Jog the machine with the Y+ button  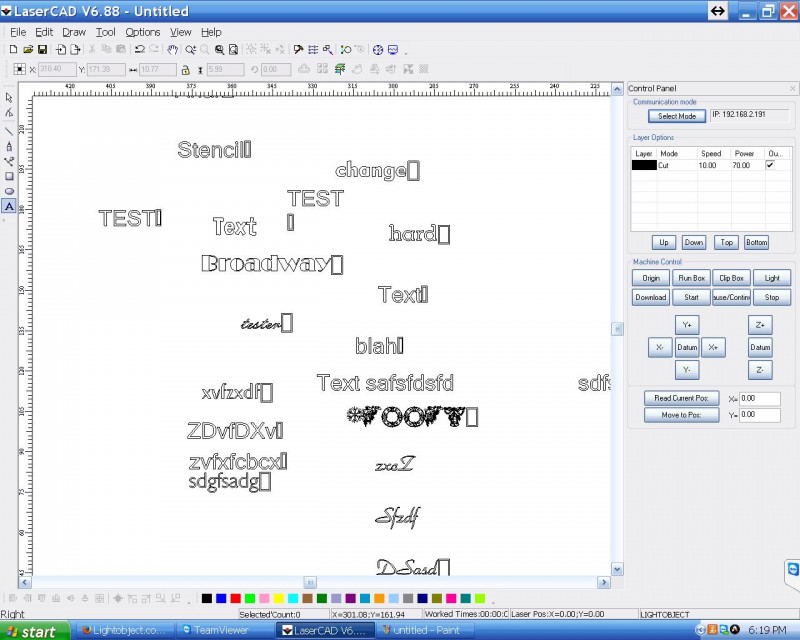687,325
